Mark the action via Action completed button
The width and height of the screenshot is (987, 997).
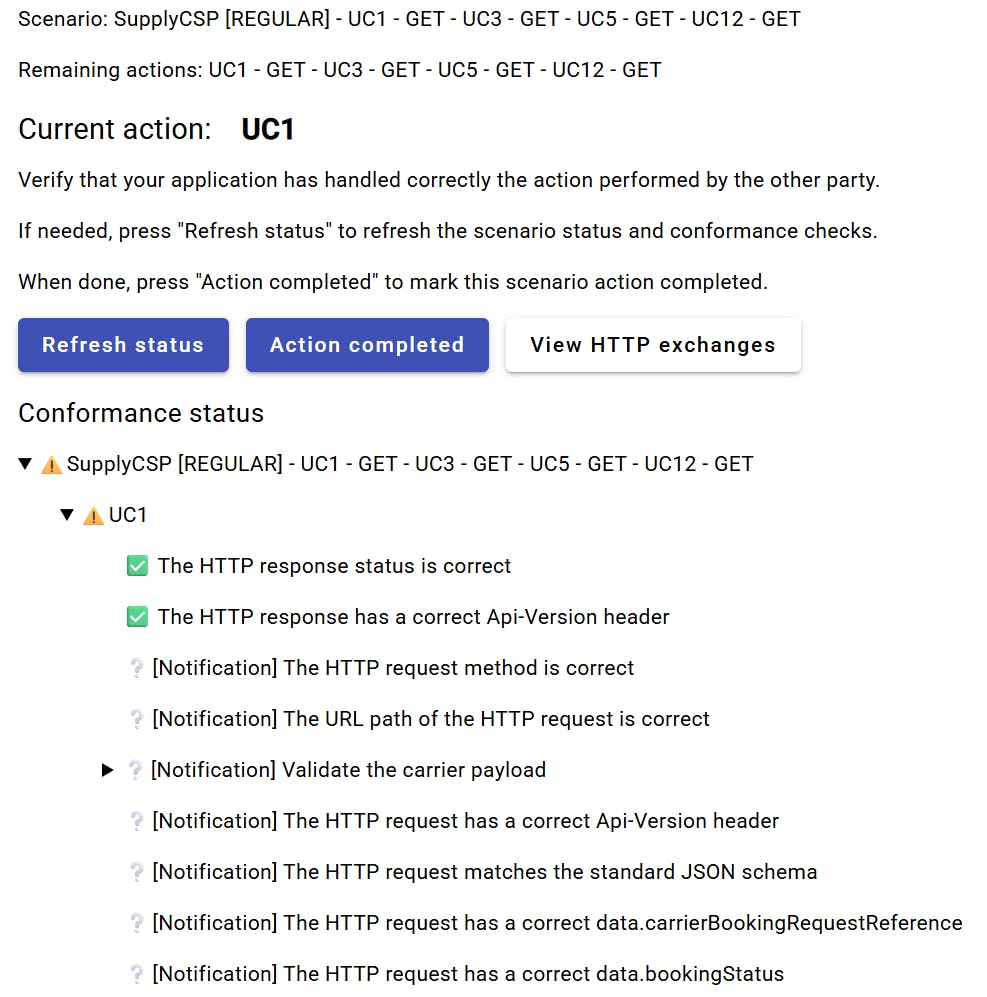tap(367, 345)
